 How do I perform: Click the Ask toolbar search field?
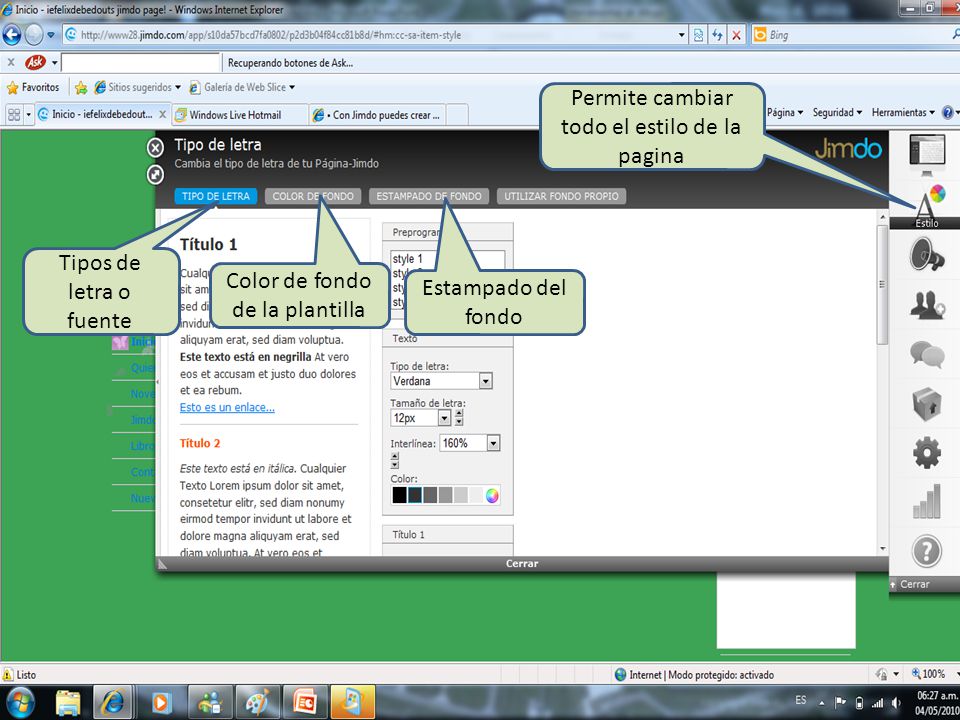[x=141, y=62]
